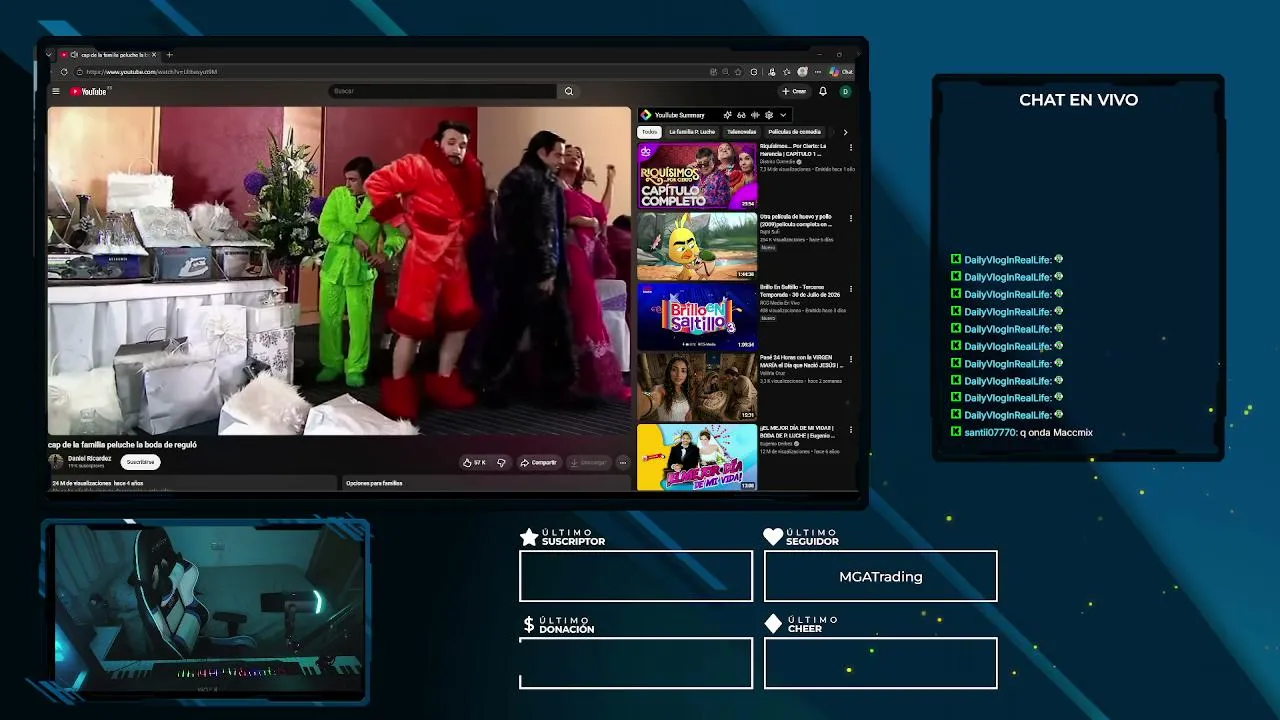
Task: Close the 'cap de la familia peluche' tab
Action: pyautogui.click(x=154, y=54)
